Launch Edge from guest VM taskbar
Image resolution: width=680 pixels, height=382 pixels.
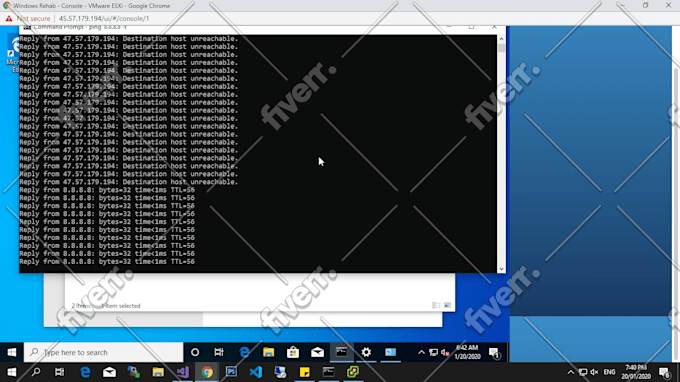(244, 352)
